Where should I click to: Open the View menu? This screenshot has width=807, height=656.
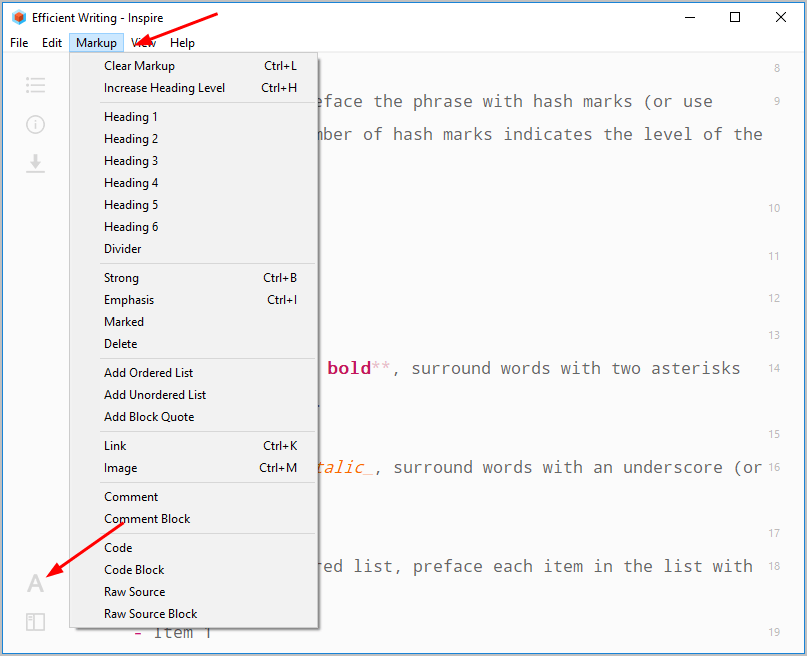point(144,43)
